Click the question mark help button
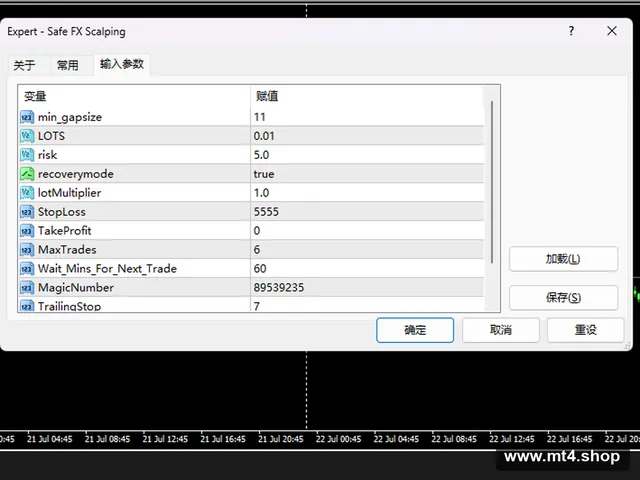Image resolution: width=640 pixels, height=480 pixels. click(x=571, y=31)
